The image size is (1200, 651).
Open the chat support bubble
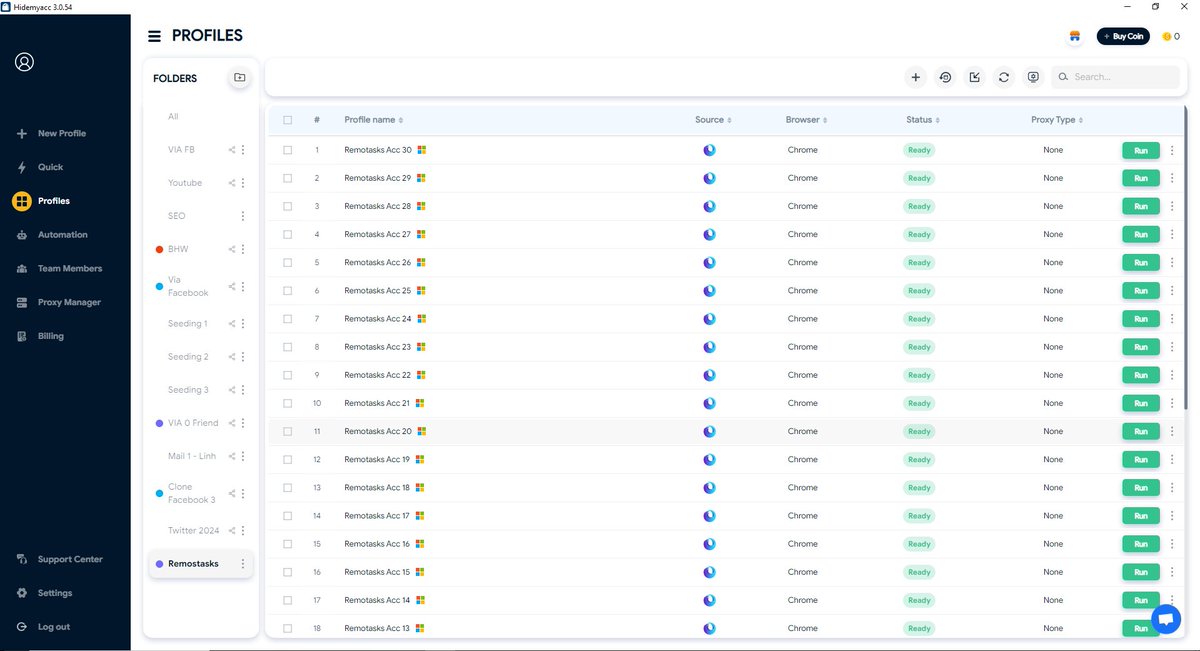point(1165,619)
